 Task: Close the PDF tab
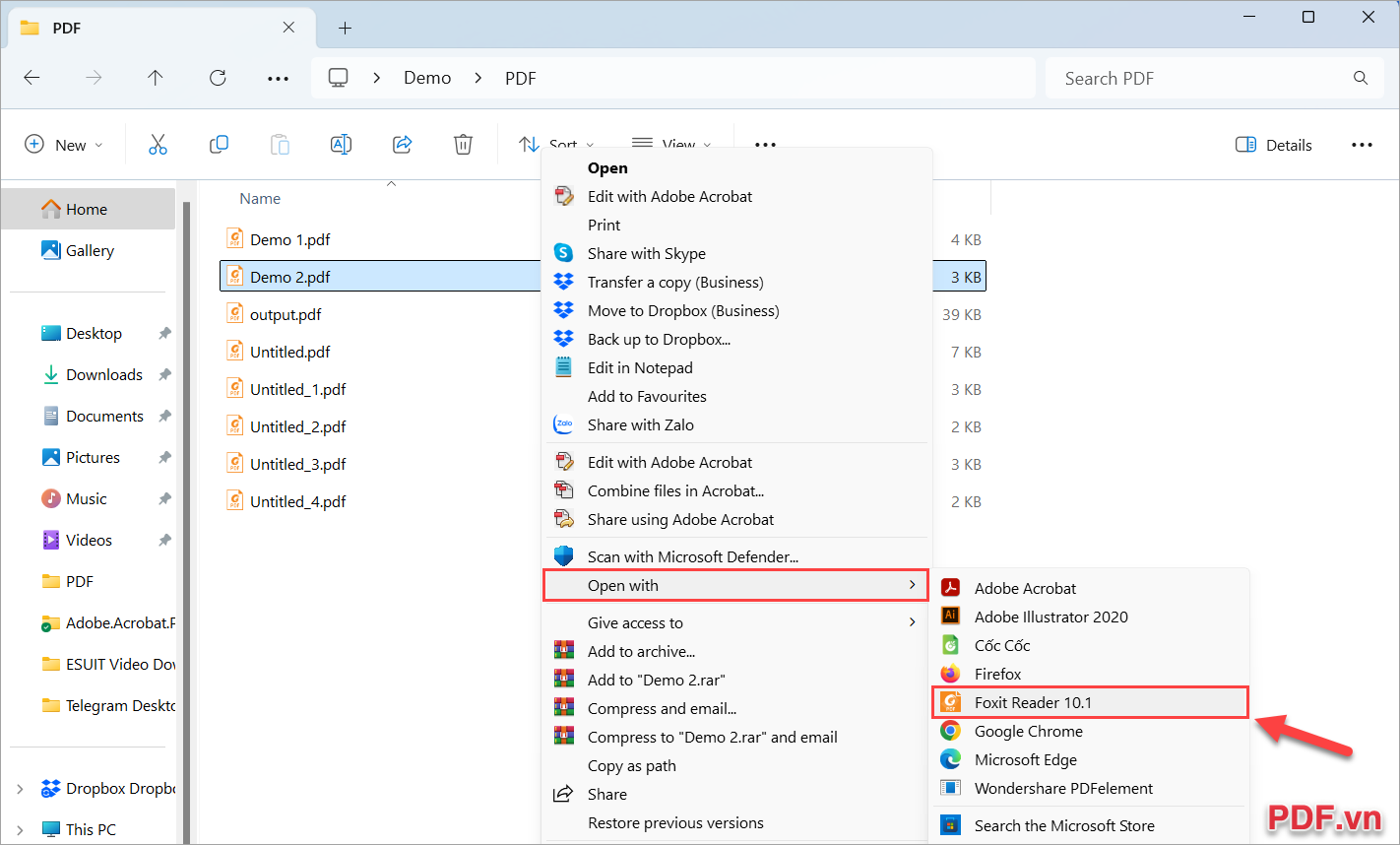click(288, 28)
